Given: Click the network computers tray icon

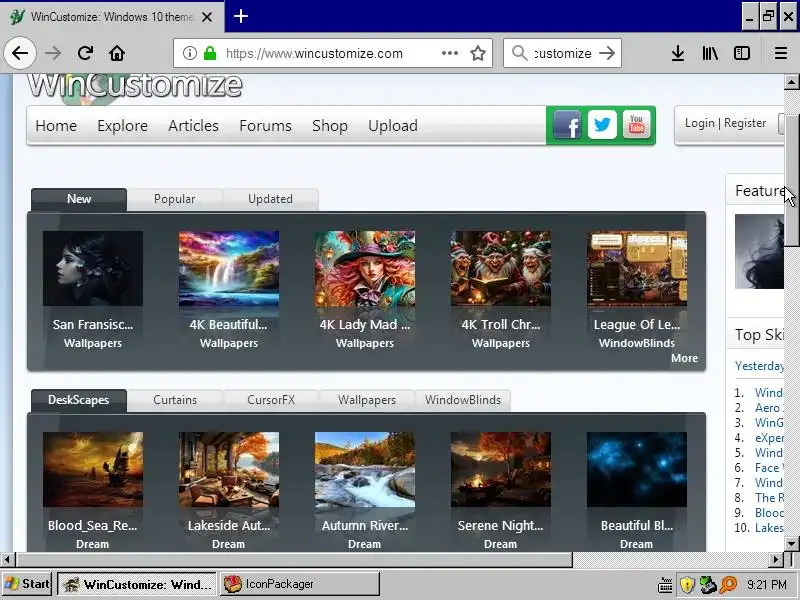Looking at the screenshot, I should coord(708,585).
